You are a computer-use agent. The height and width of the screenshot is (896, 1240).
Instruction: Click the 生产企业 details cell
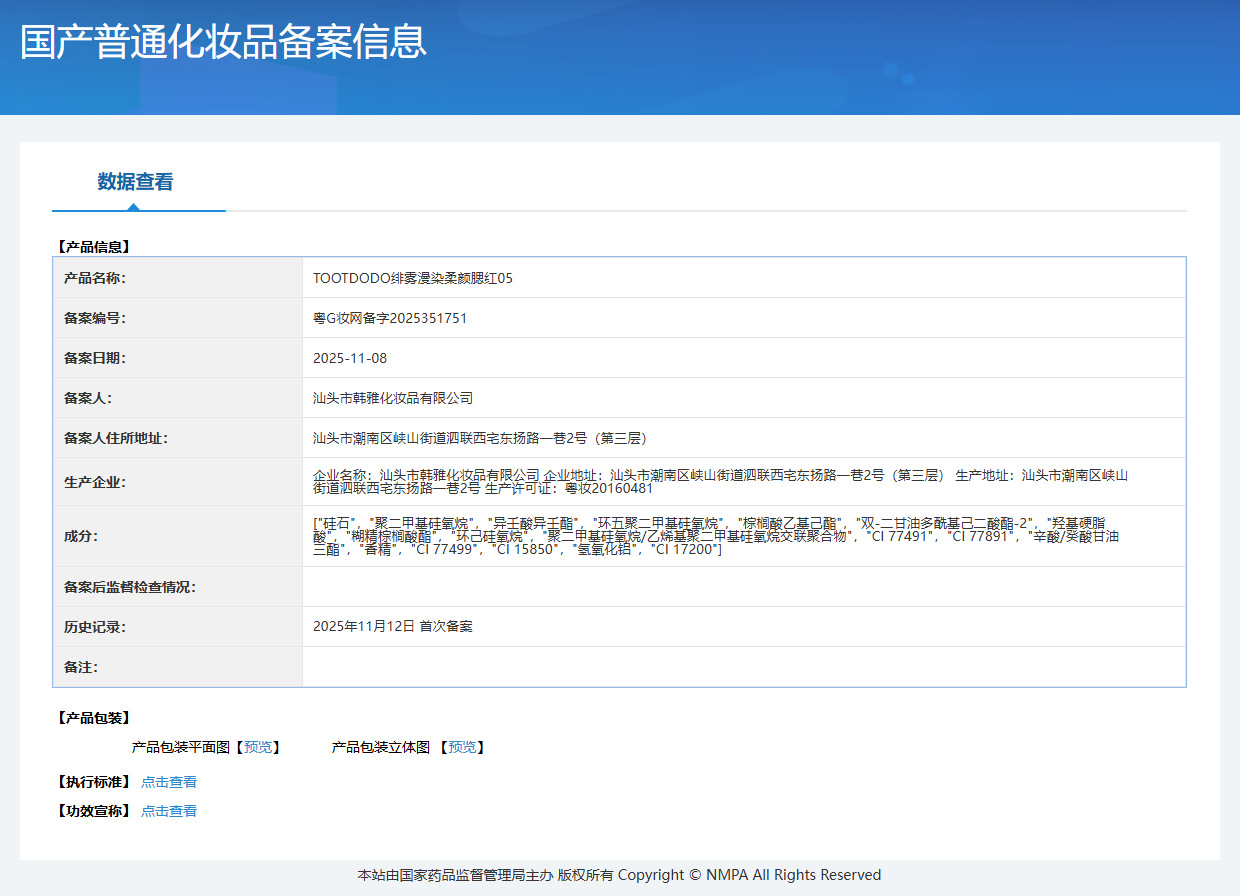pyautogui.click(x=744, y=482)
